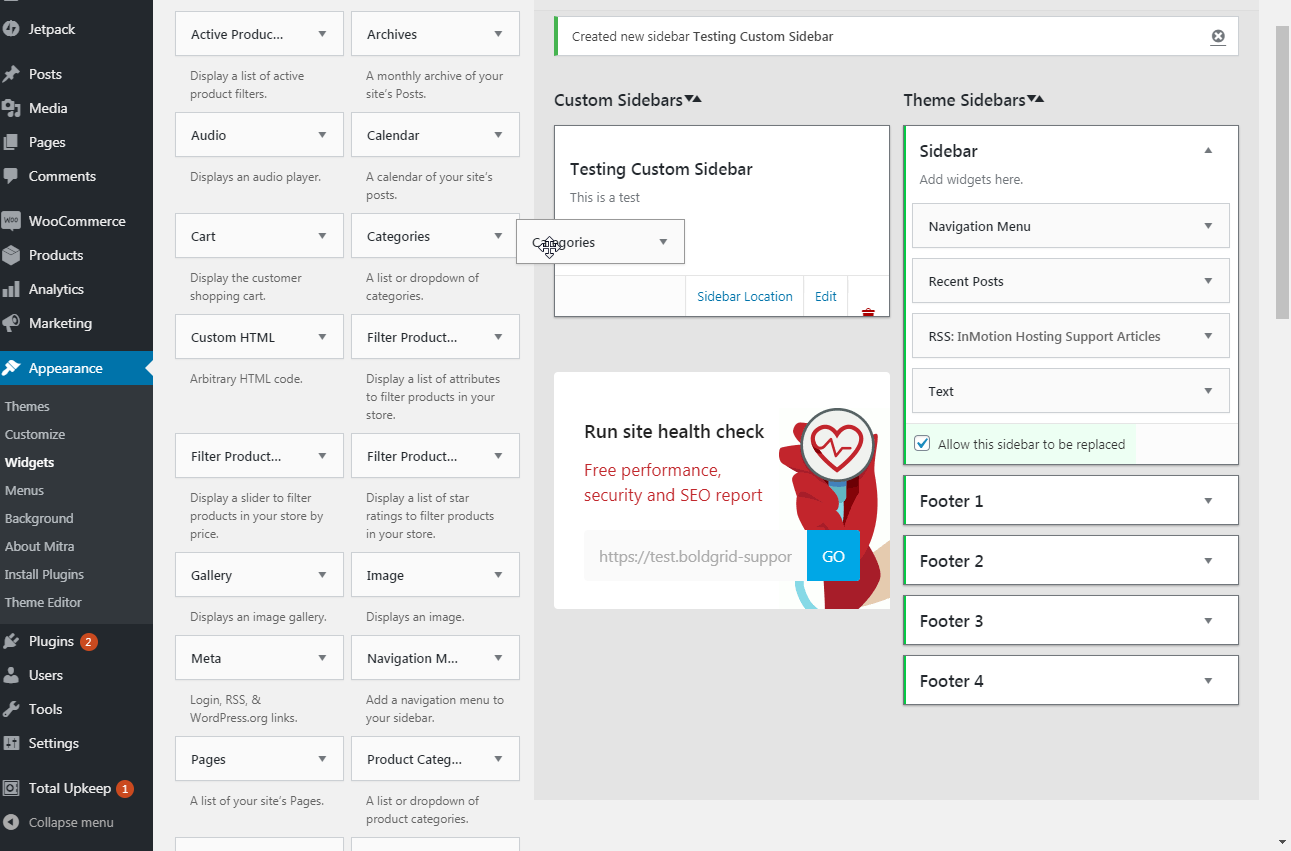Open Products using its sidebar icon
The width and height of the screenshot is (1291, 851).
click(x=17, y=255)
